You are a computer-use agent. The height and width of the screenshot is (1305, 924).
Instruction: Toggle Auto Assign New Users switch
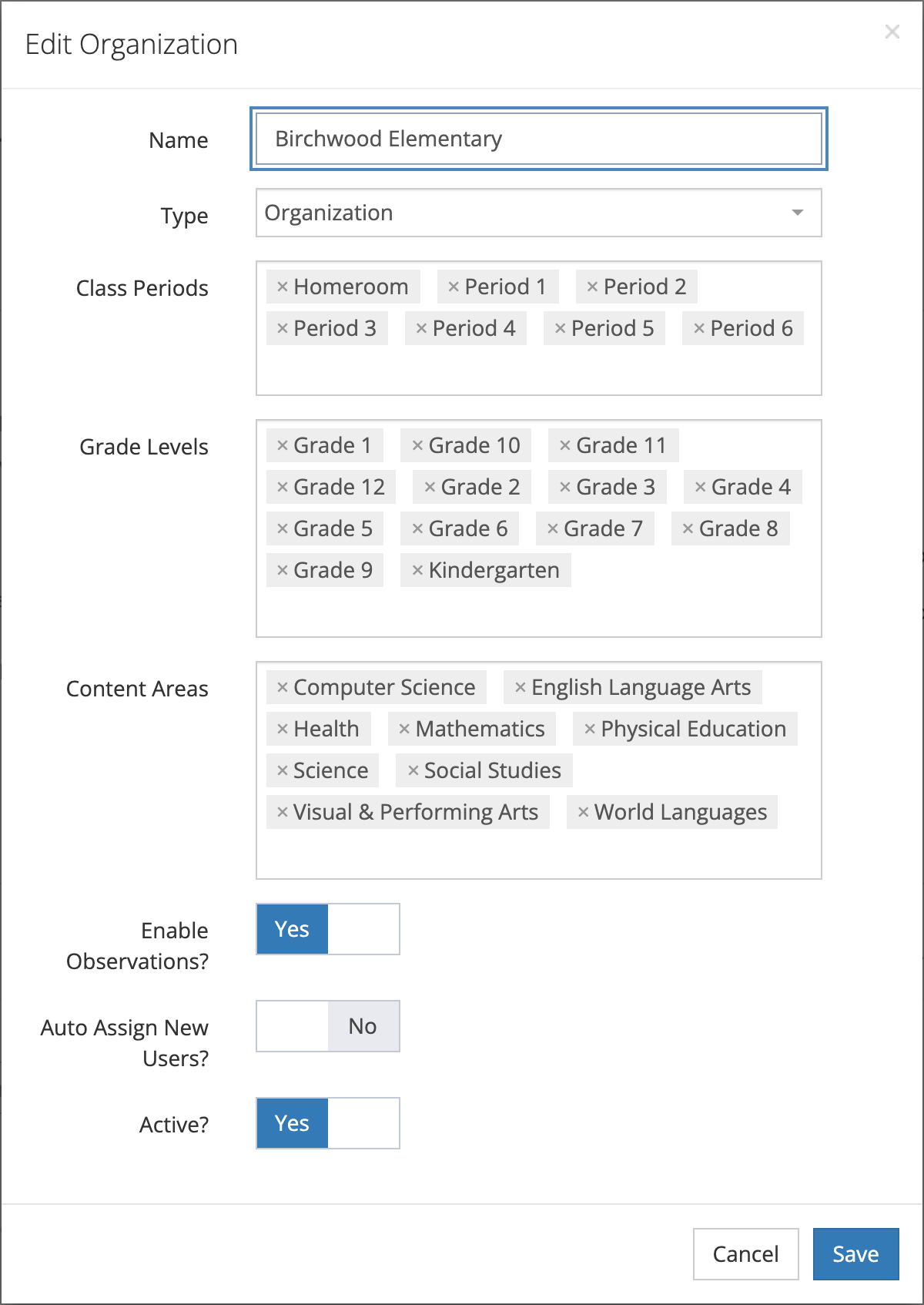328,1026
